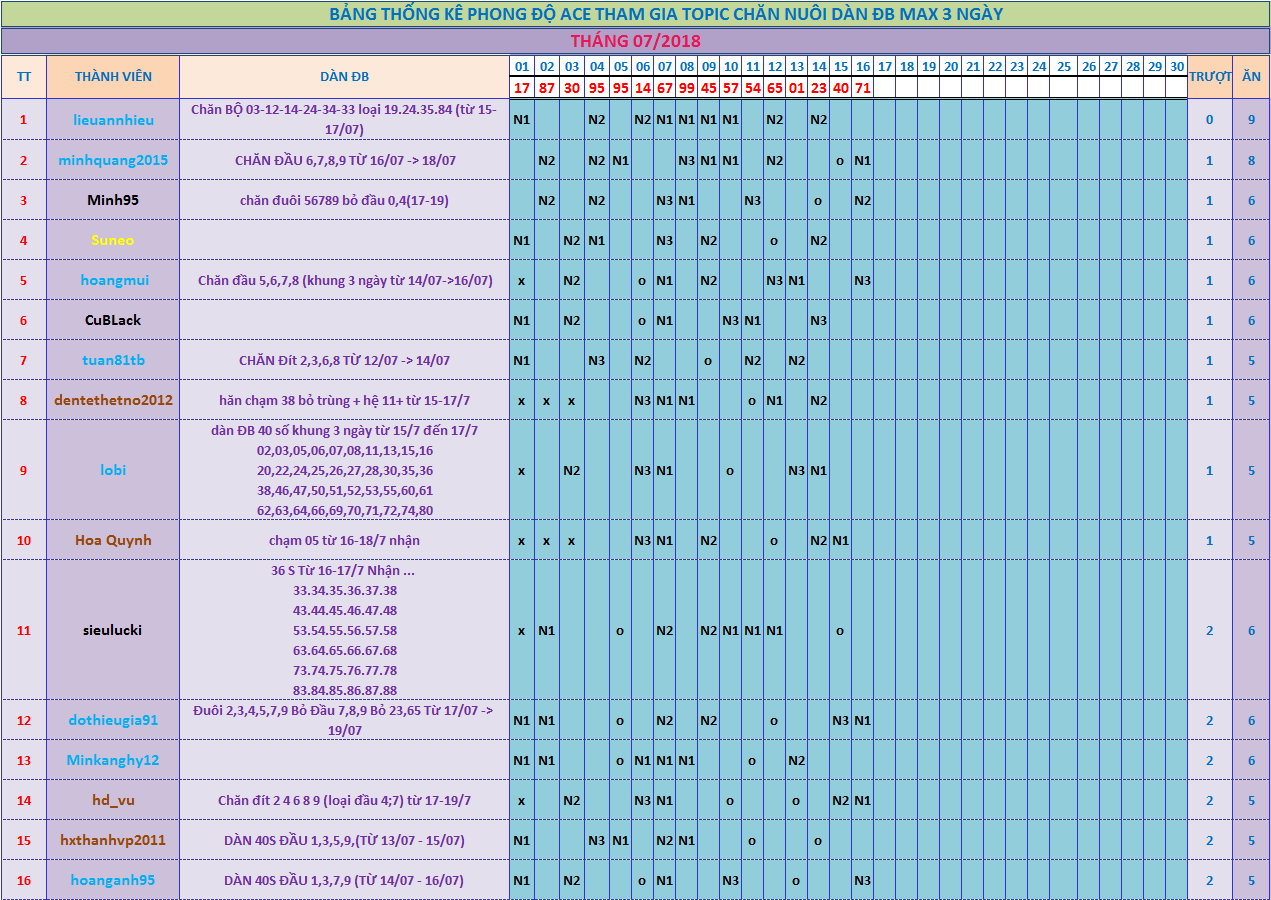Select the day 30 column header

point(1177,66)
